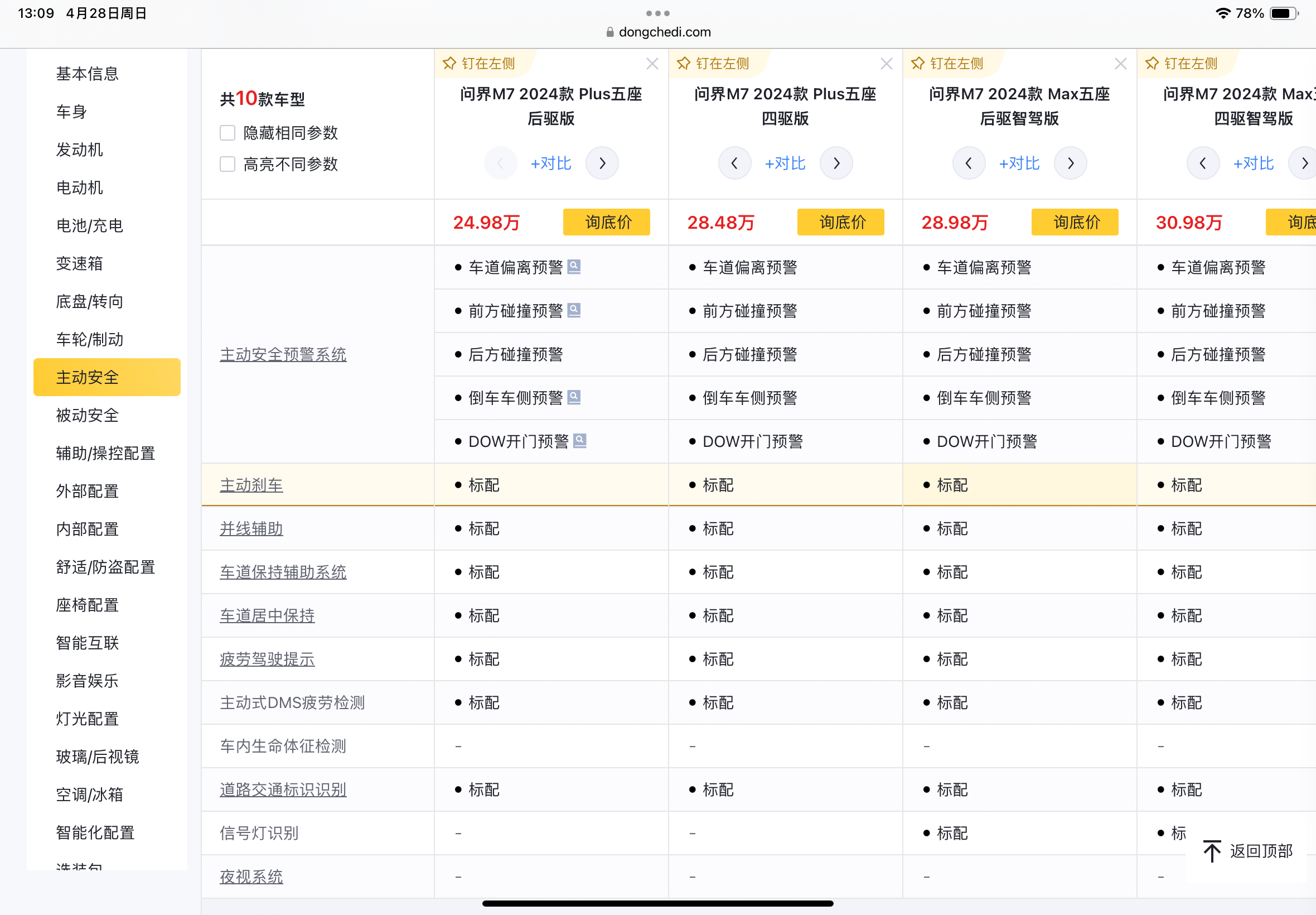The height and width of the screenshot is (915, 1316).
Task: Jump to 基本信息 section
Action: point(87,74)
